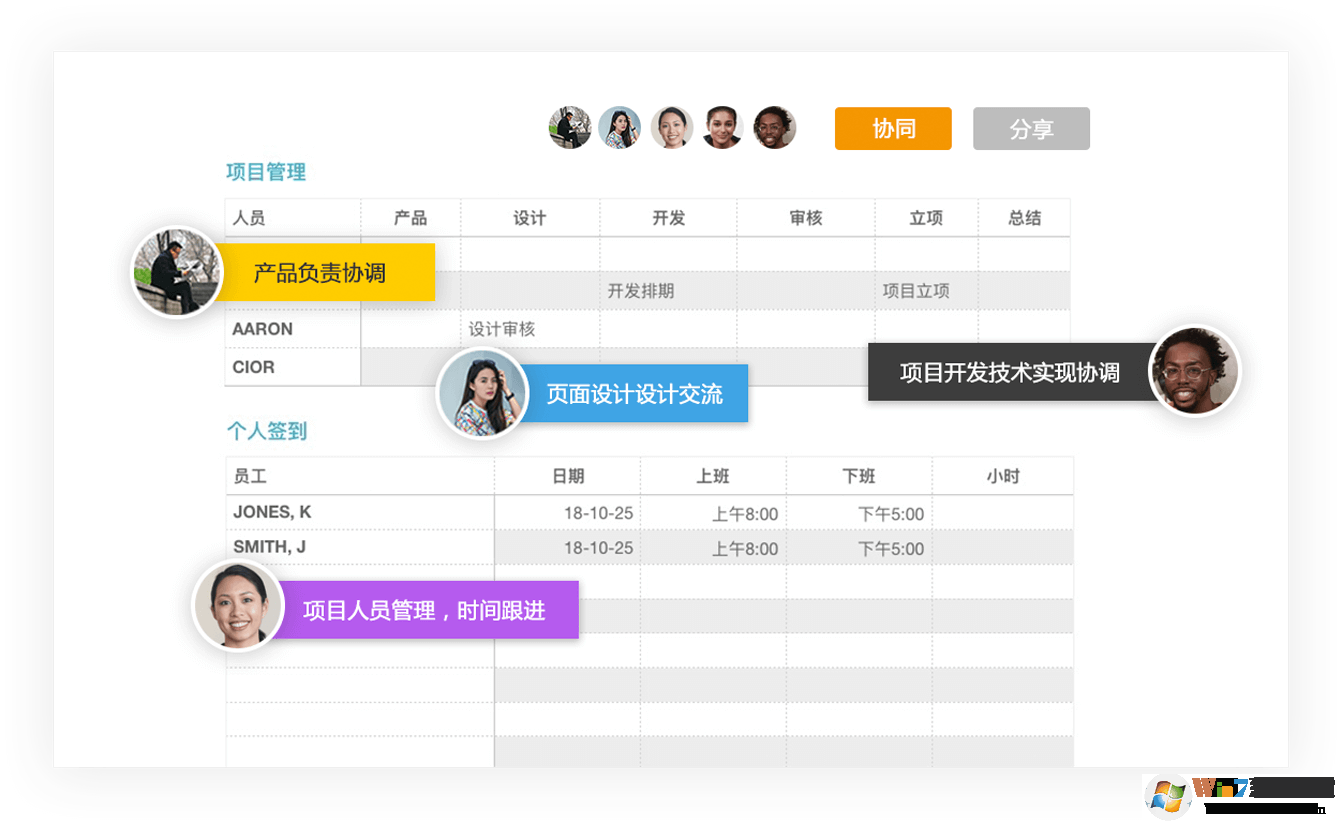This screenshot has height=823, width=1342.
Task: Click the large avatar beside the yellow 产品负责协调 label
Action: (177, 272)
